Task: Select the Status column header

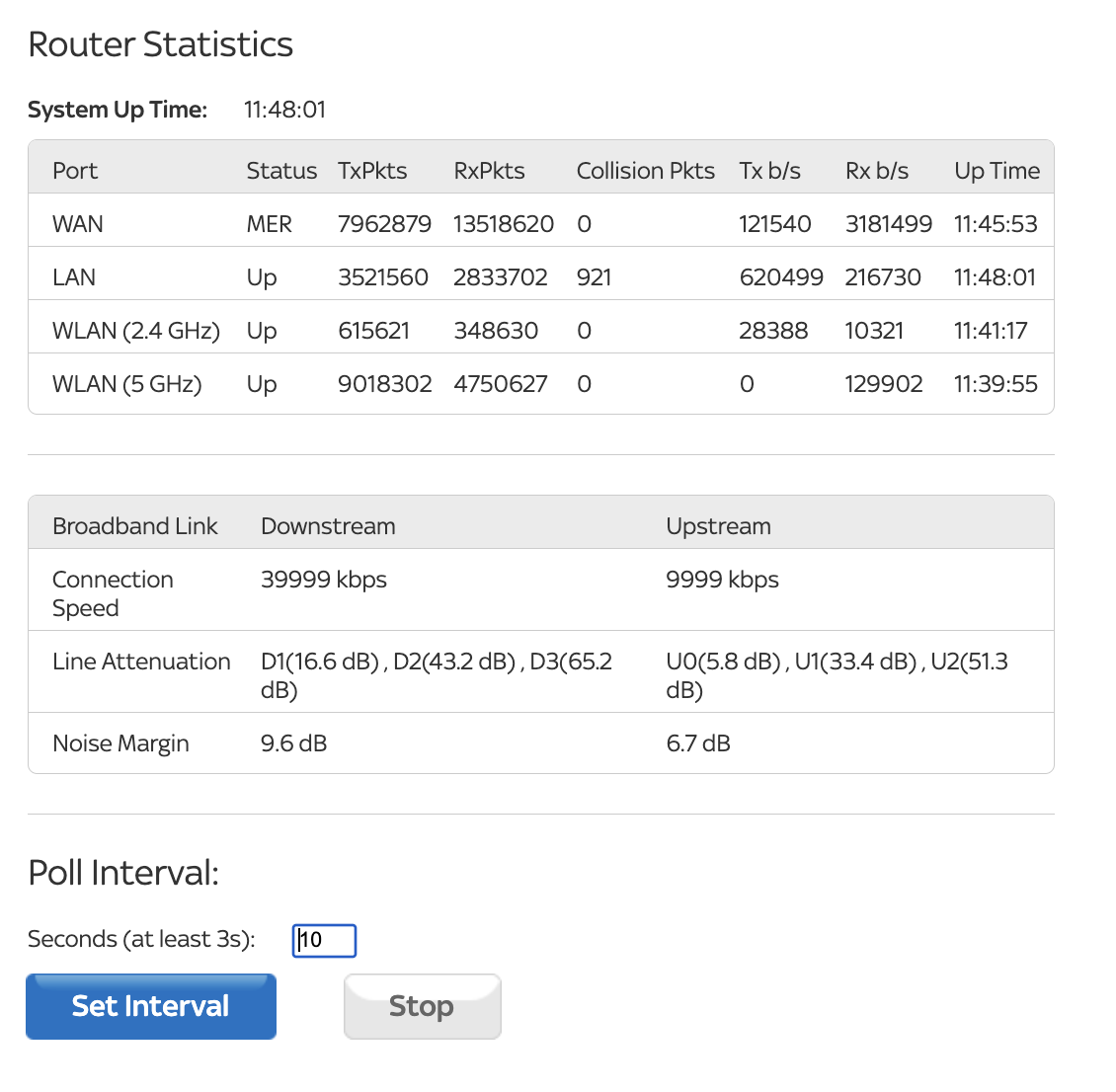Action: (280, 170)
